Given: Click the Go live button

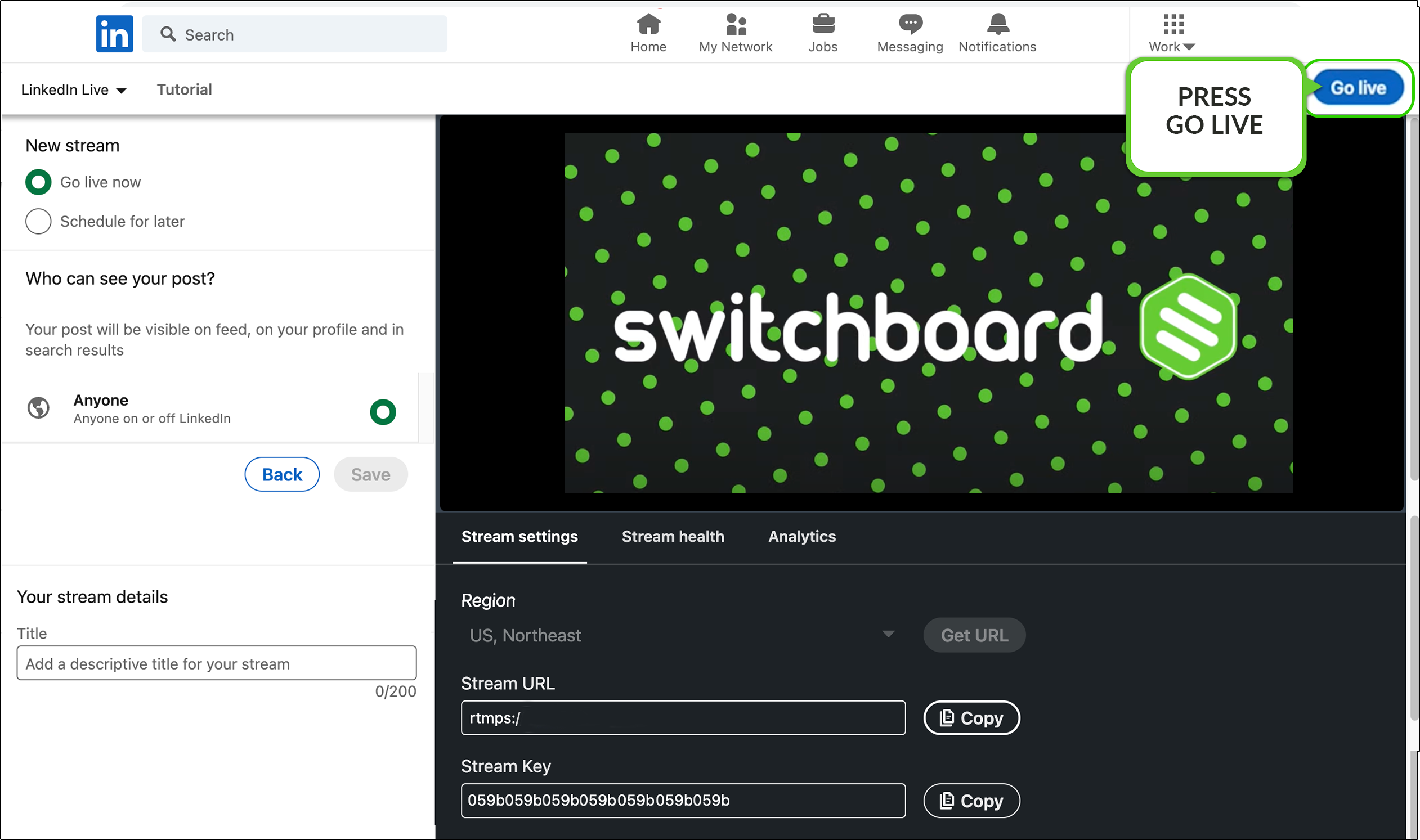Looking at the screenshot, I should coord(1358,88).
